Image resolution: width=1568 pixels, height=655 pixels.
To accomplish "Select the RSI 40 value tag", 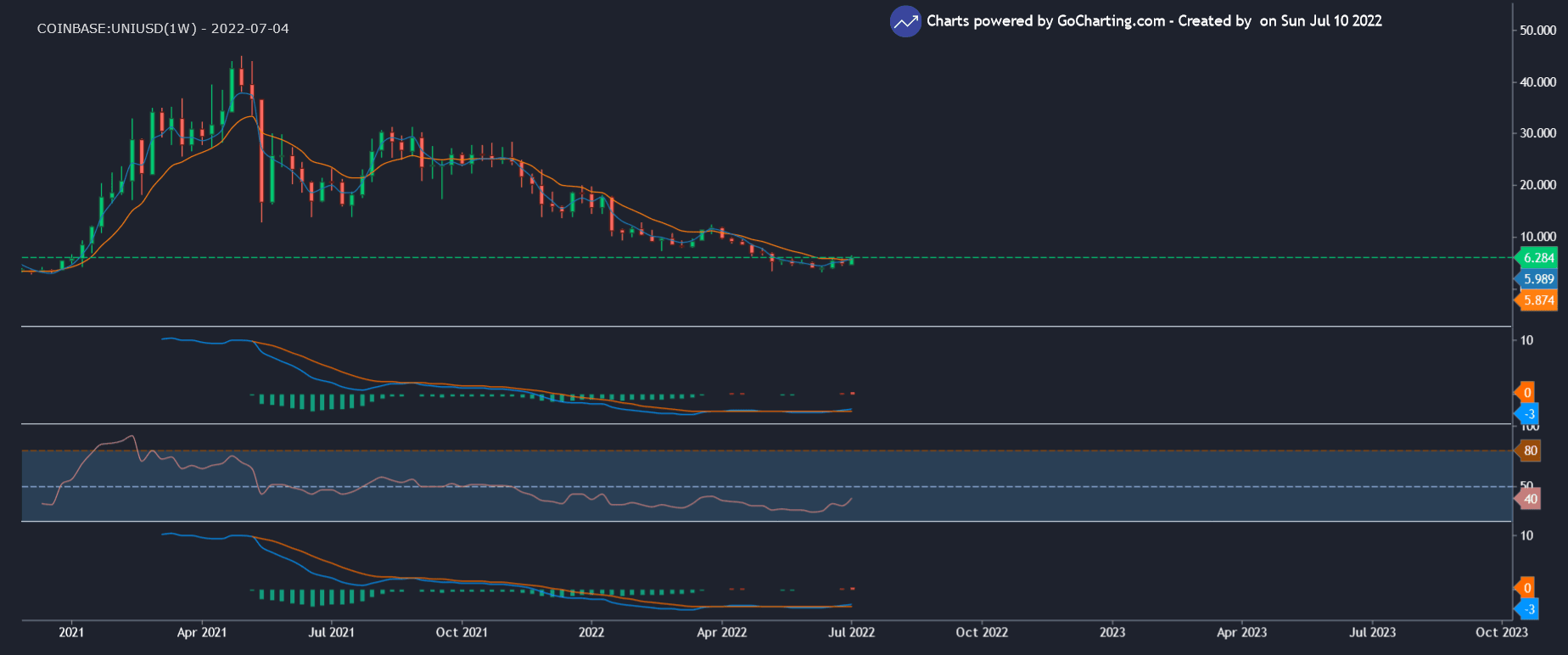I will coord(1529,499).
